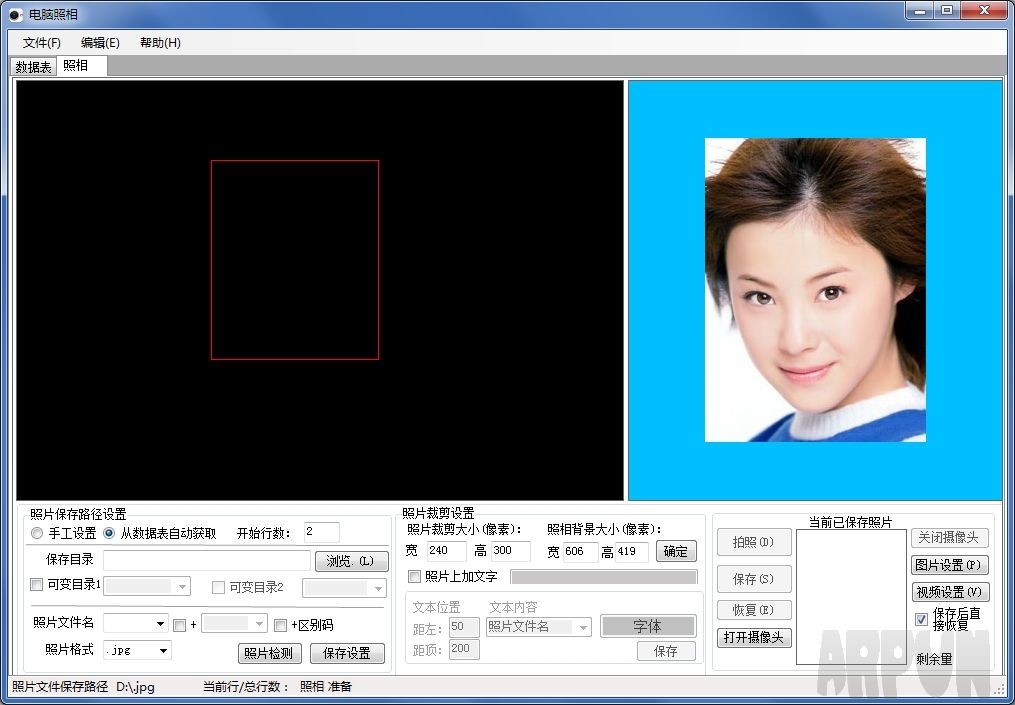1015x705 pixels.
Task: Click the 照片保存路径设置 group title
Action: tap(78, 514)
